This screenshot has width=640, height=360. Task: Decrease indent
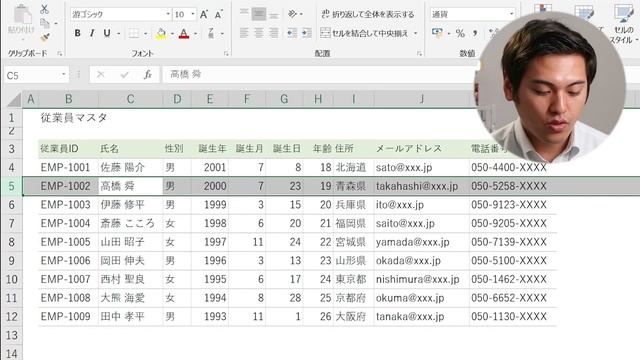click(x=292, y=33)
